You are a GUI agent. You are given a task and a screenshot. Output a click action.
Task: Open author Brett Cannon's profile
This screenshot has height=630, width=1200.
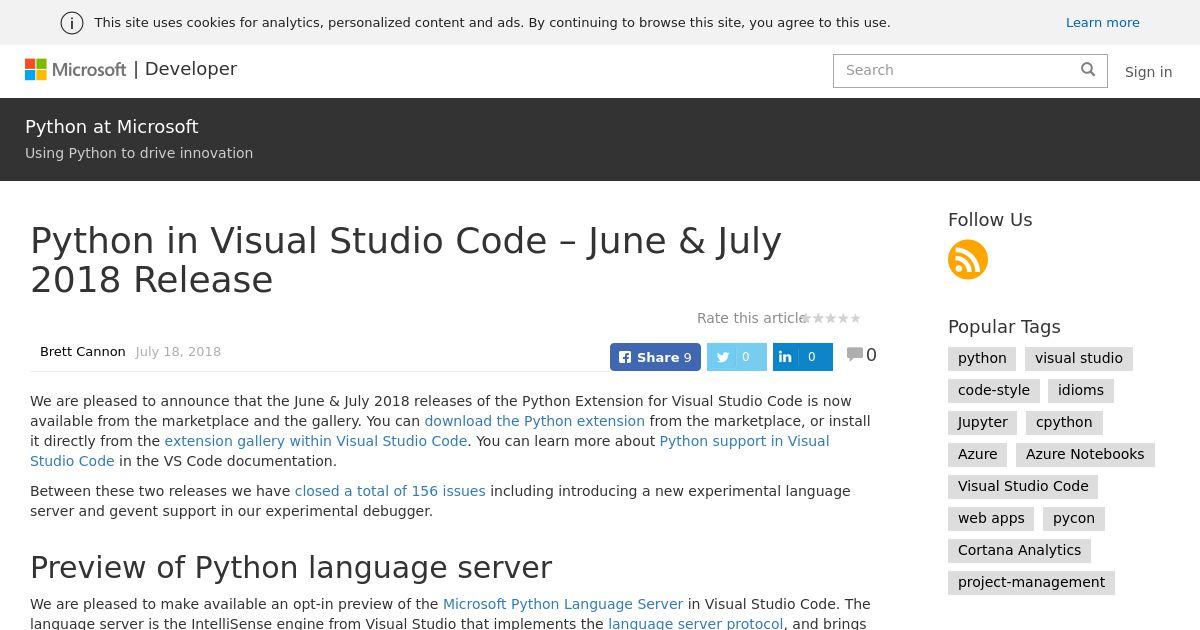(x=83, y=352)
